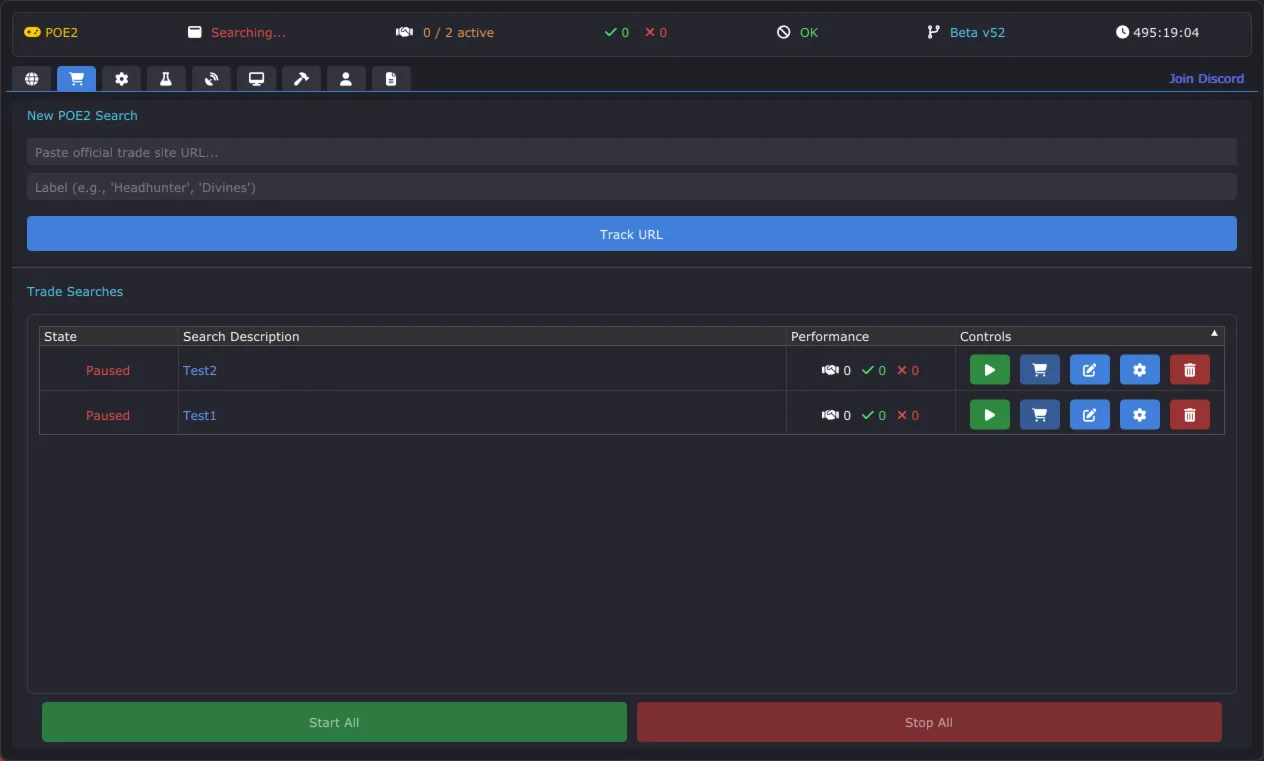Edit the Test2 search entry
This screenshot has width=1264, height=761.
pyautogui.click(x=1089, y=370)
